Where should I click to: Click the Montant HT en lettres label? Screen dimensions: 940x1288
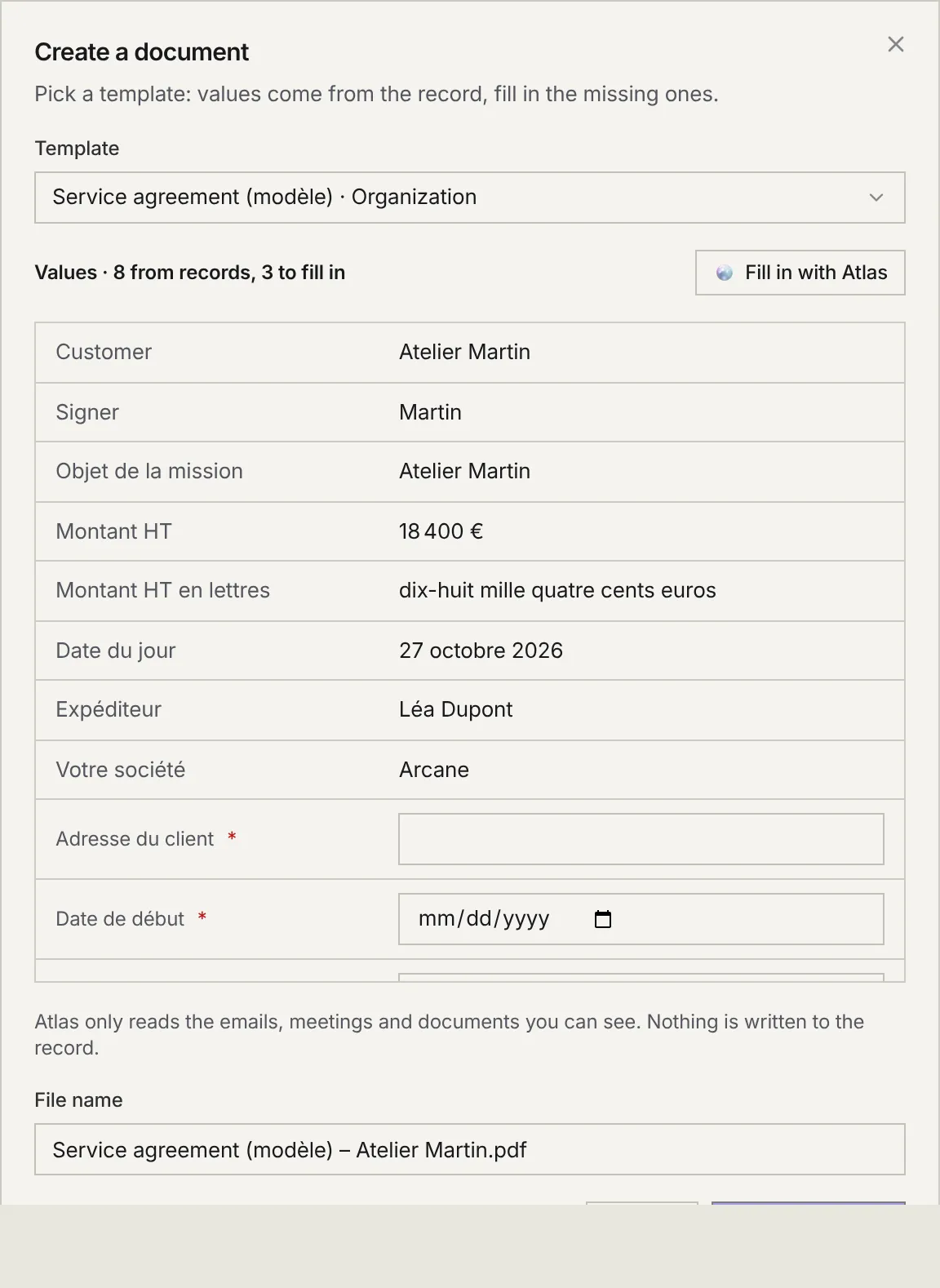click(162, 590)
